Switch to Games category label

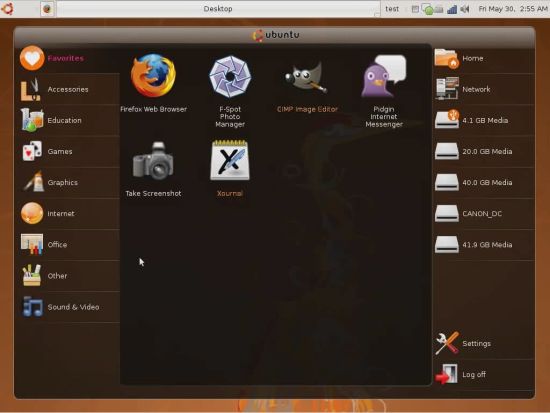click(60, 151)
